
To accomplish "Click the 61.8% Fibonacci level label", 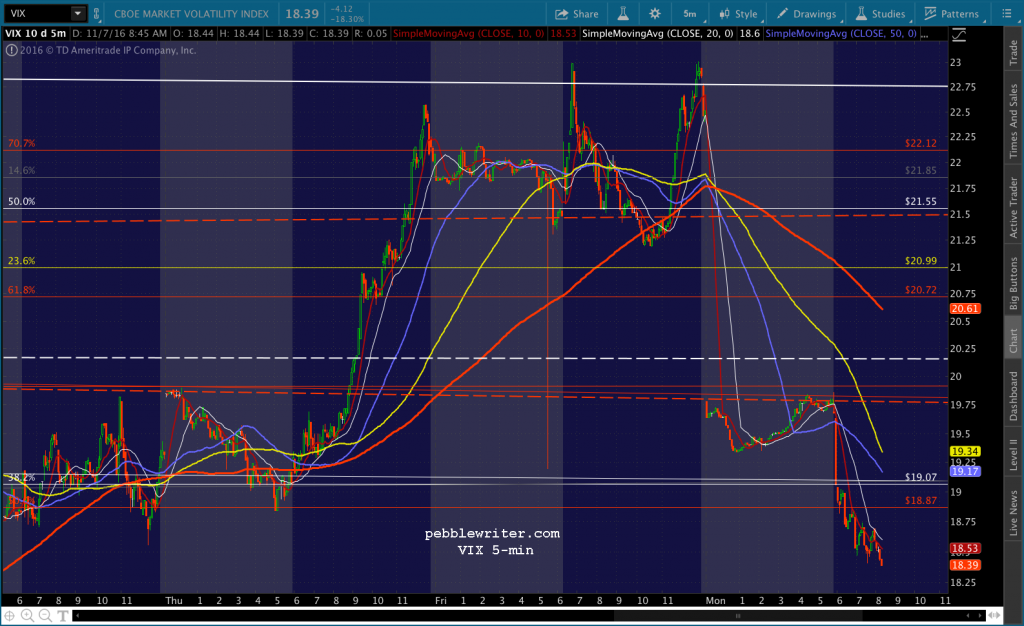I will 22,290.
